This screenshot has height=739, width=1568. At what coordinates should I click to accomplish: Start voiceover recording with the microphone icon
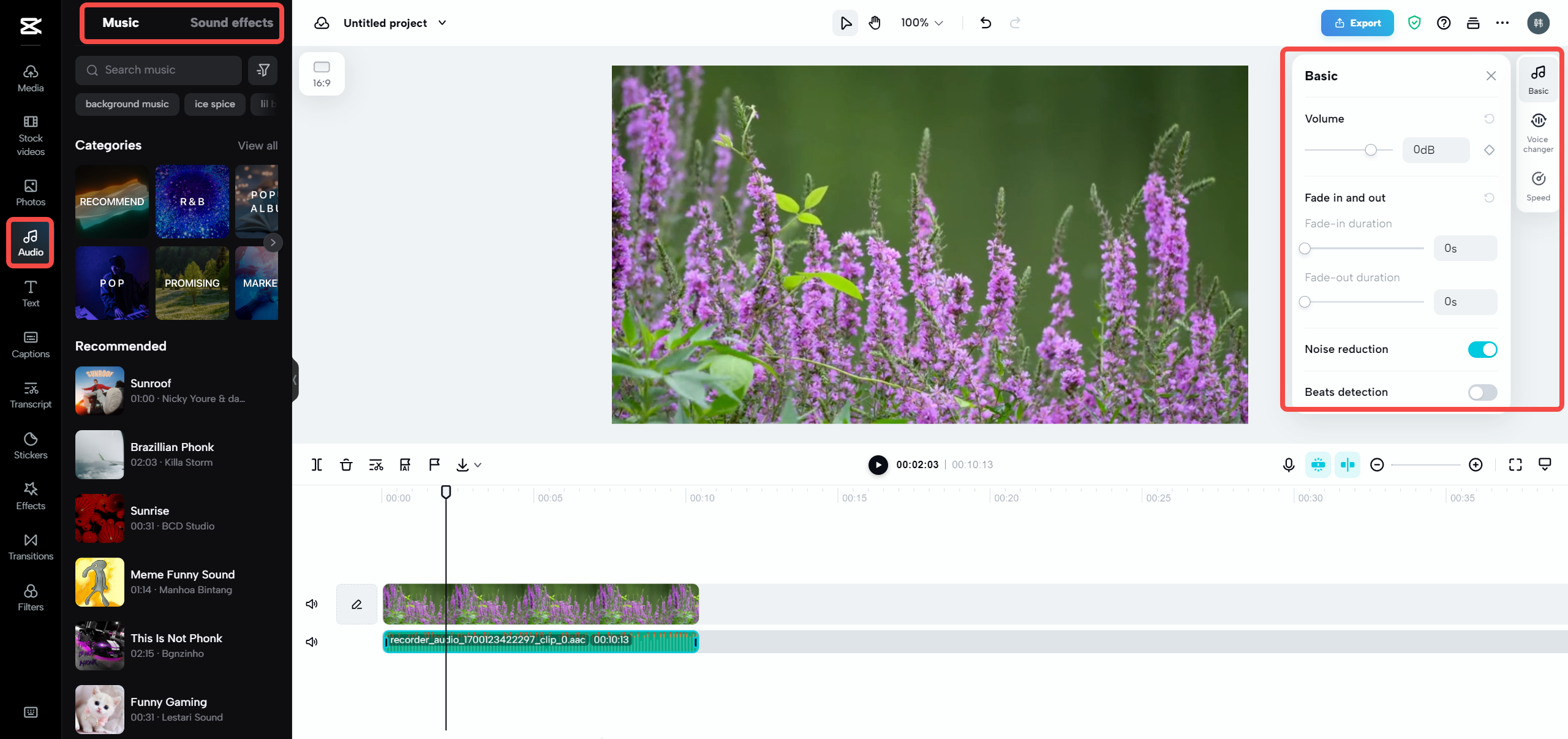pos(1289,464)
